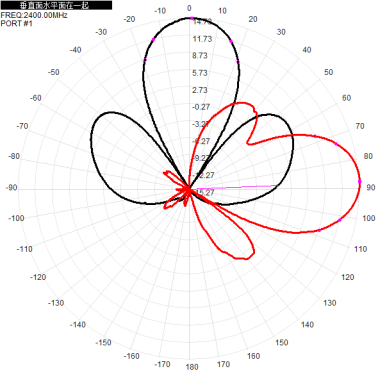The width and height of the screenshot is (378, 378).
Task: Select the 8.73 radial gain label
Action: click(200, 56)
